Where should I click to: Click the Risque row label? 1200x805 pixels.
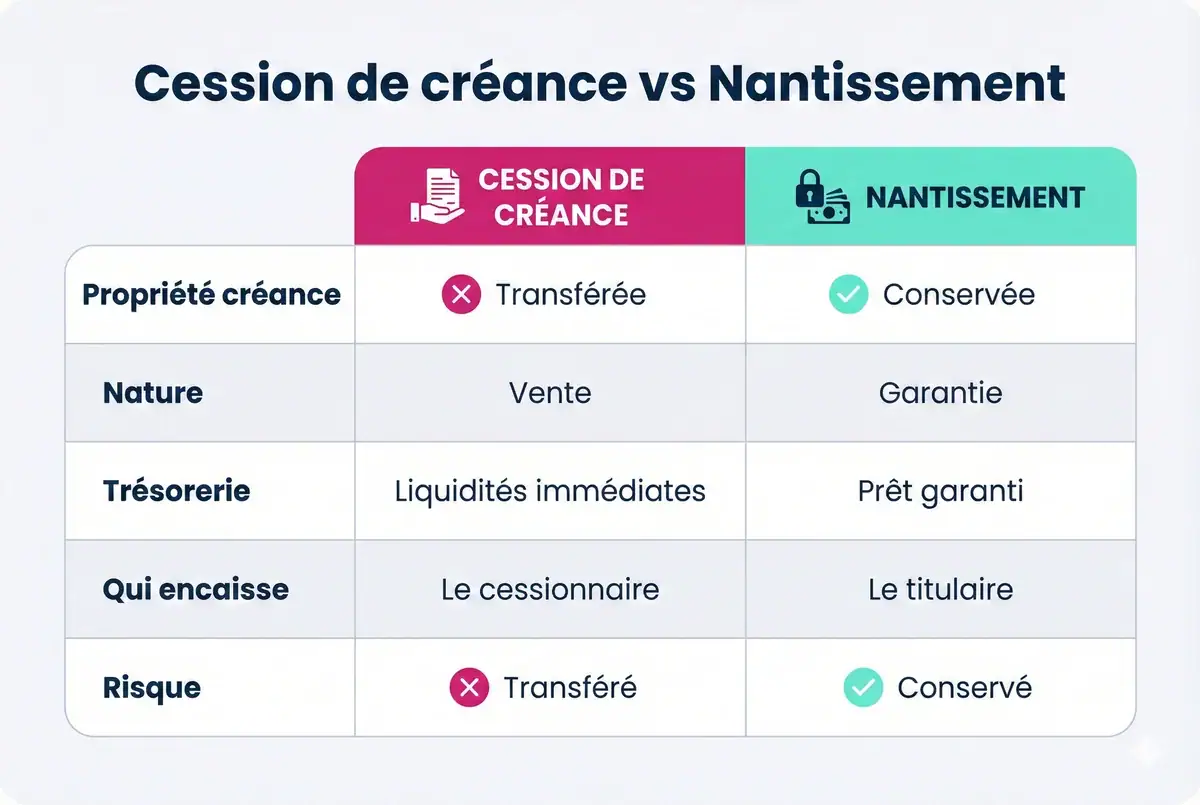click(151, 688)
